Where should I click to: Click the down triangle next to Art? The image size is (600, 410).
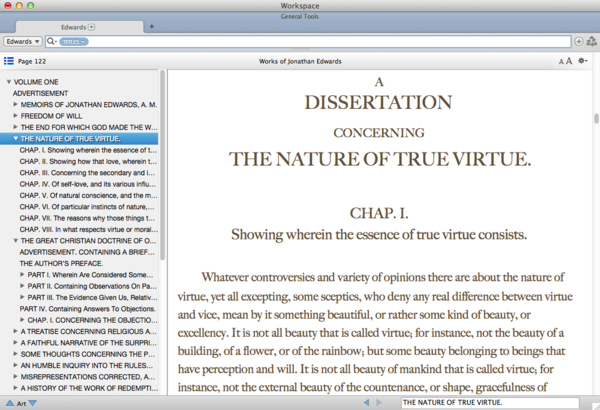[33, 403]
